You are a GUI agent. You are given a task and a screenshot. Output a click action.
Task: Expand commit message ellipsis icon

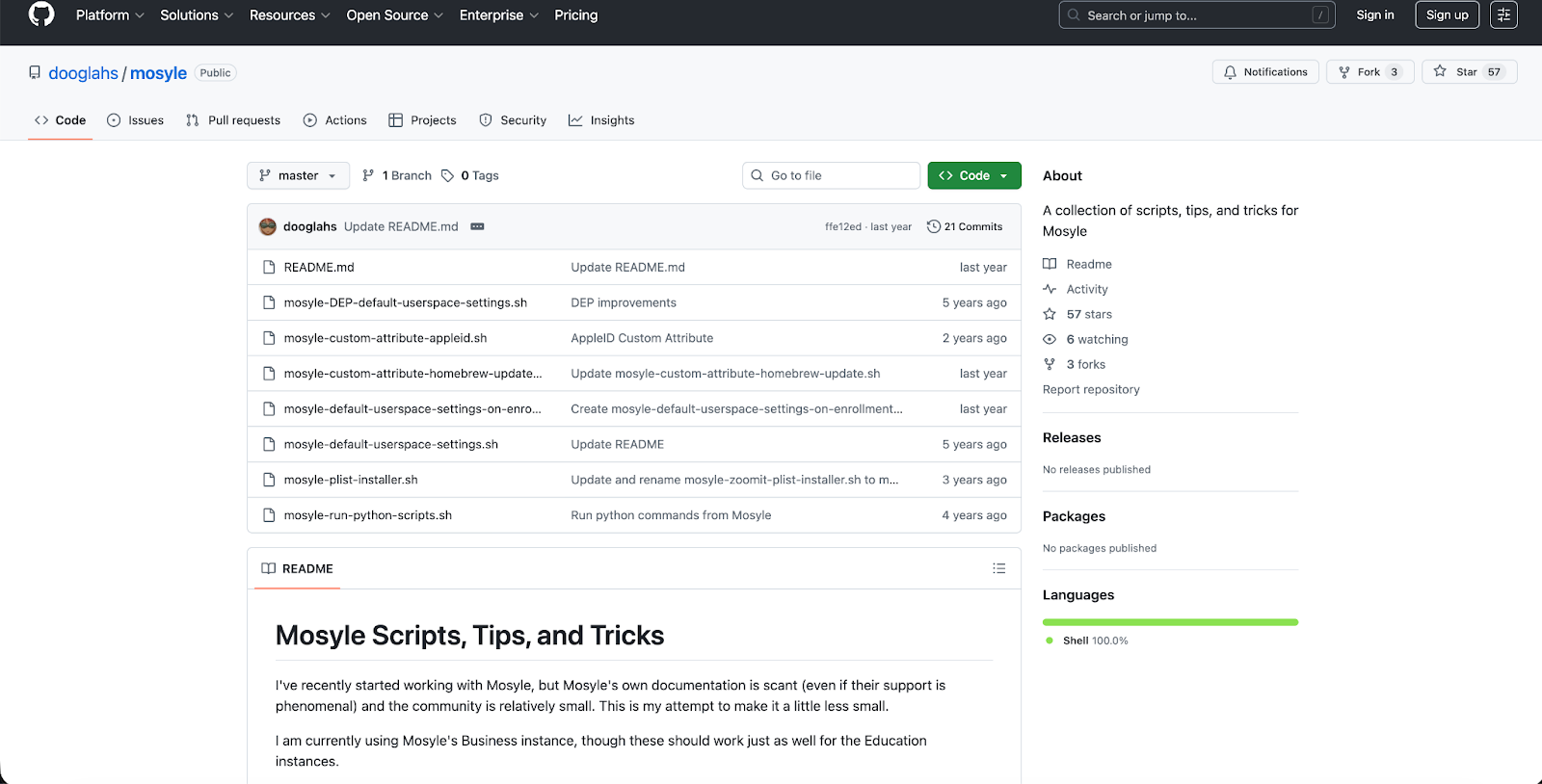tap(477, 226)
